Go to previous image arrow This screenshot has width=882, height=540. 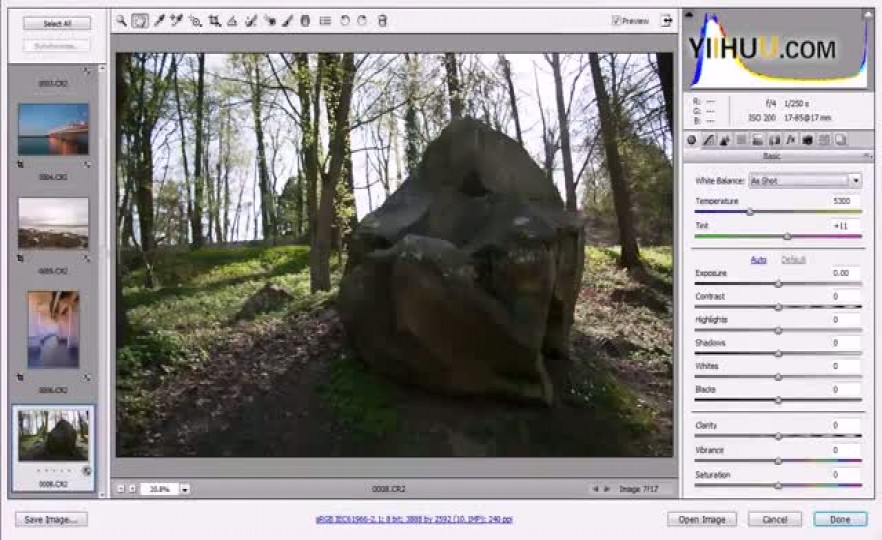pyautogui.click(x=595, y=489)
